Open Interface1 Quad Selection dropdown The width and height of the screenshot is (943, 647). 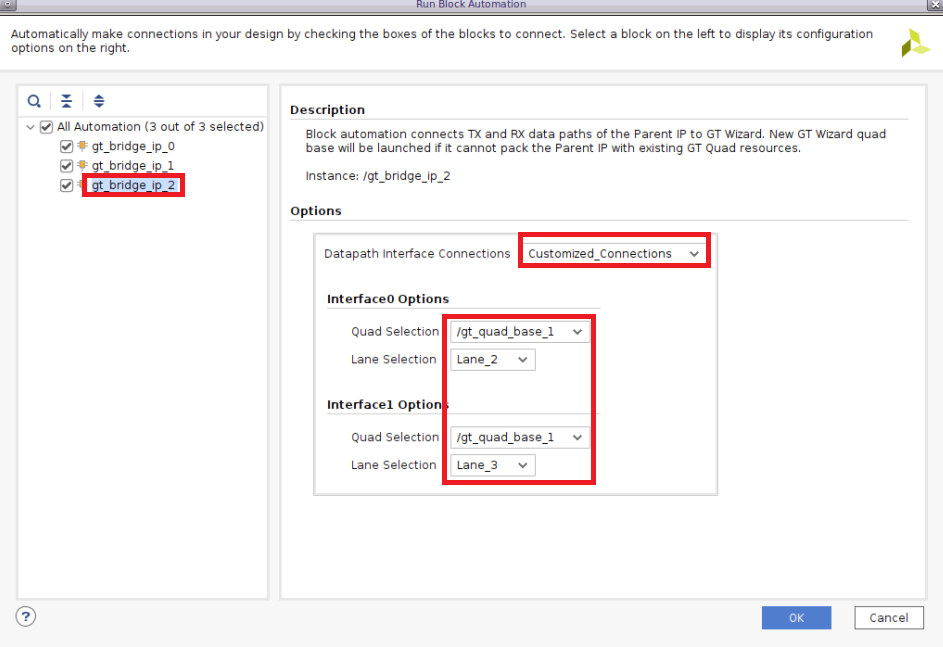click(x=520, y=437)
